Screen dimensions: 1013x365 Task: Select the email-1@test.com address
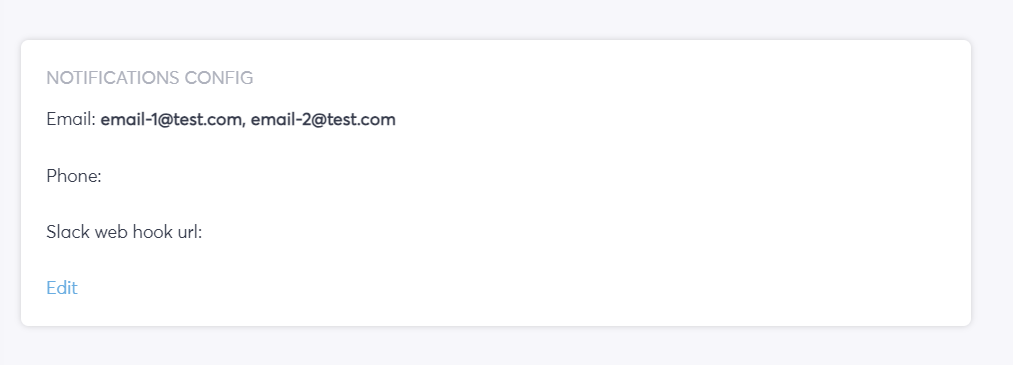coord(171,120)
